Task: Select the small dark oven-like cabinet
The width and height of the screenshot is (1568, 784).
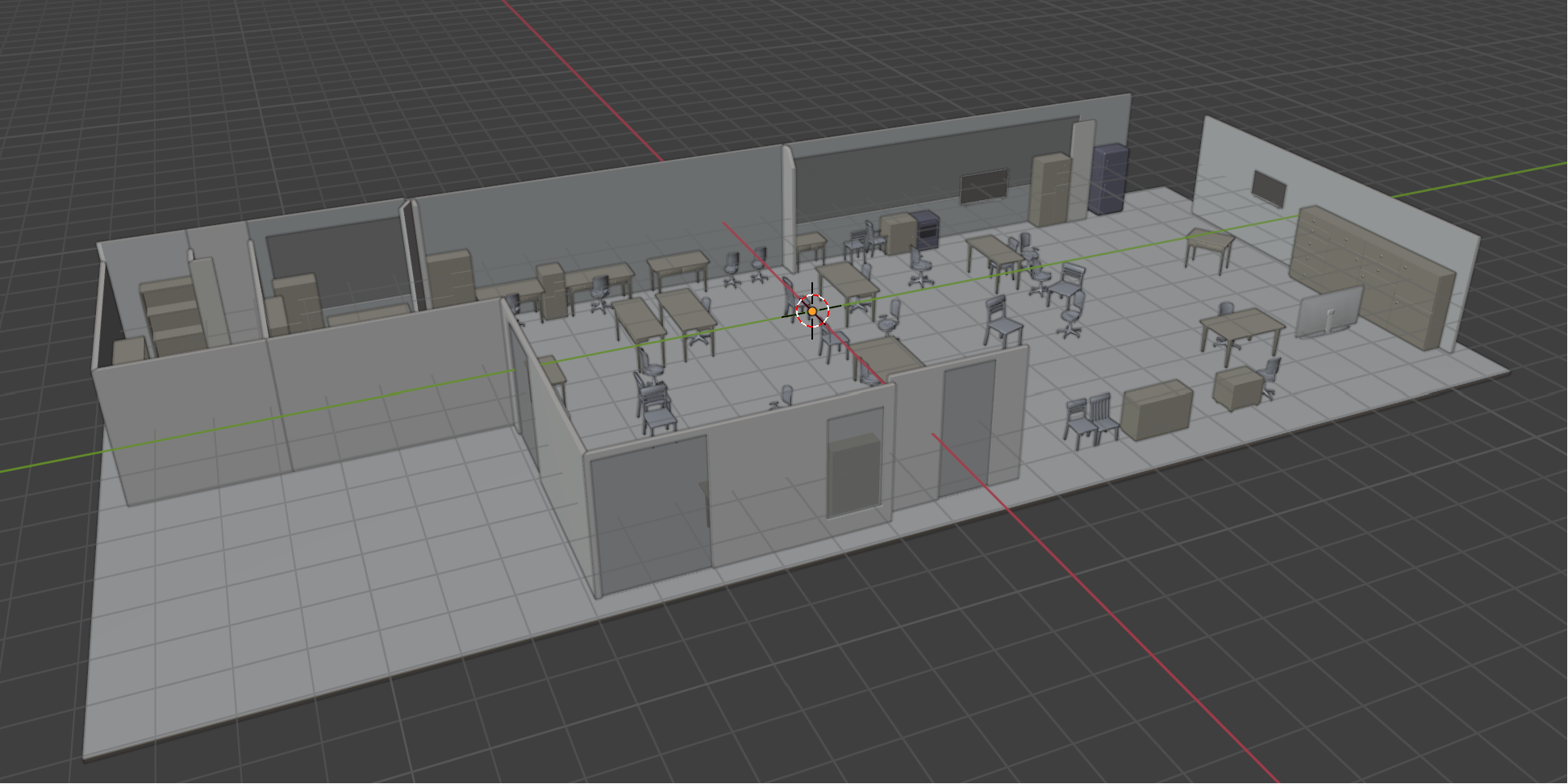Action: pyautogui.click(x=925, y=229)
